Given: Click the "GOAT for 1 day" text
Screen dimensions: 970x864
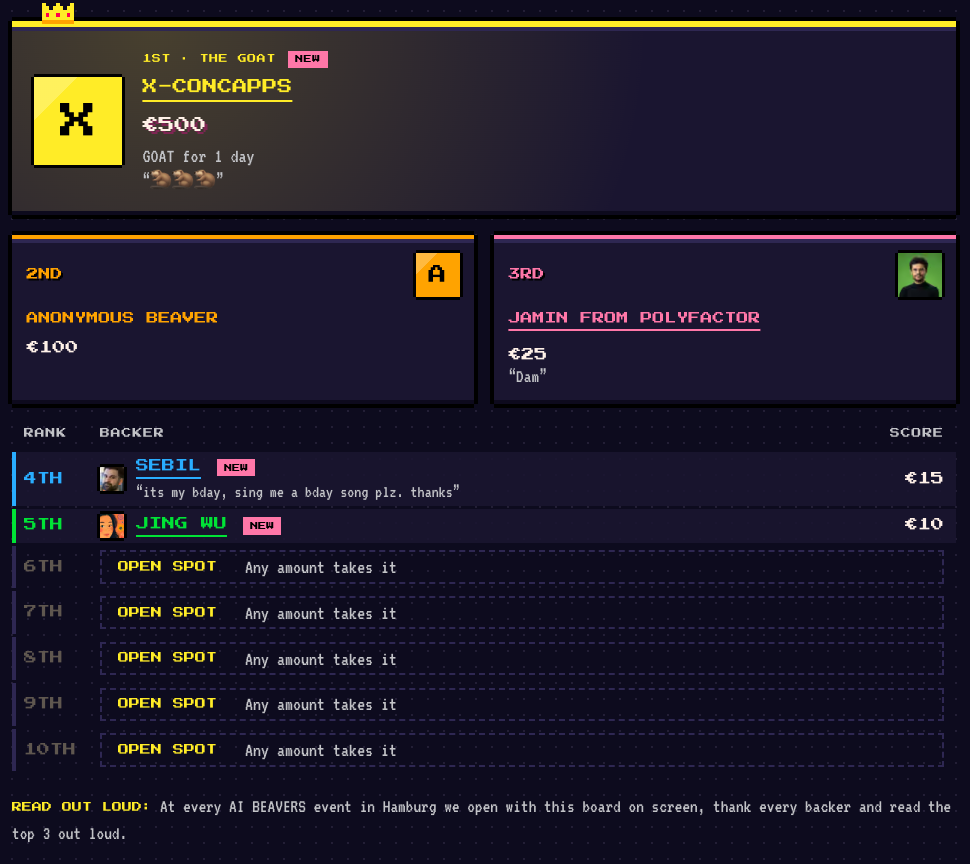Looking at the screenshot, I should tap(199, 157).
